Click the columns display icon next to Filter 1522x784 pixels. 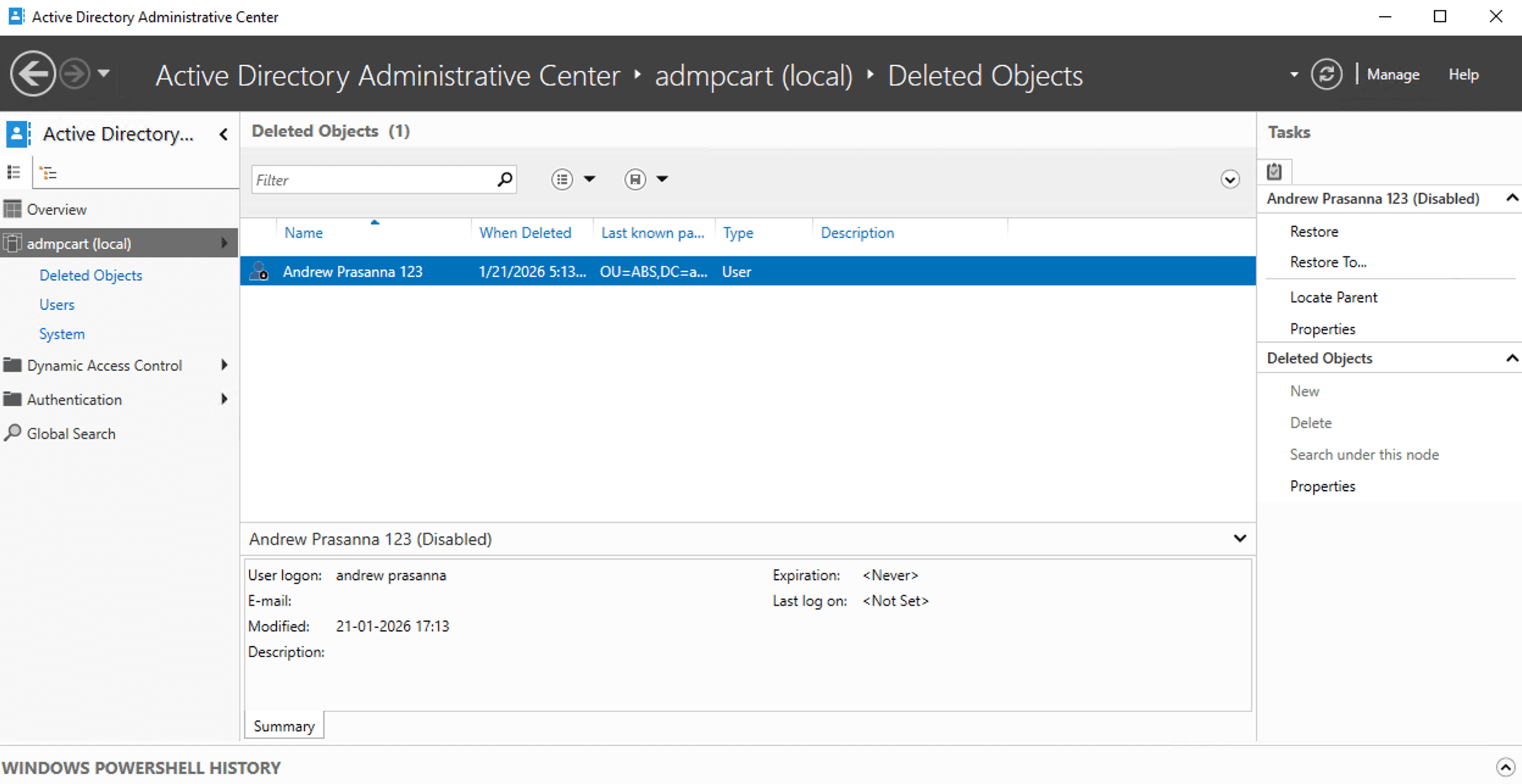[562, 179]
